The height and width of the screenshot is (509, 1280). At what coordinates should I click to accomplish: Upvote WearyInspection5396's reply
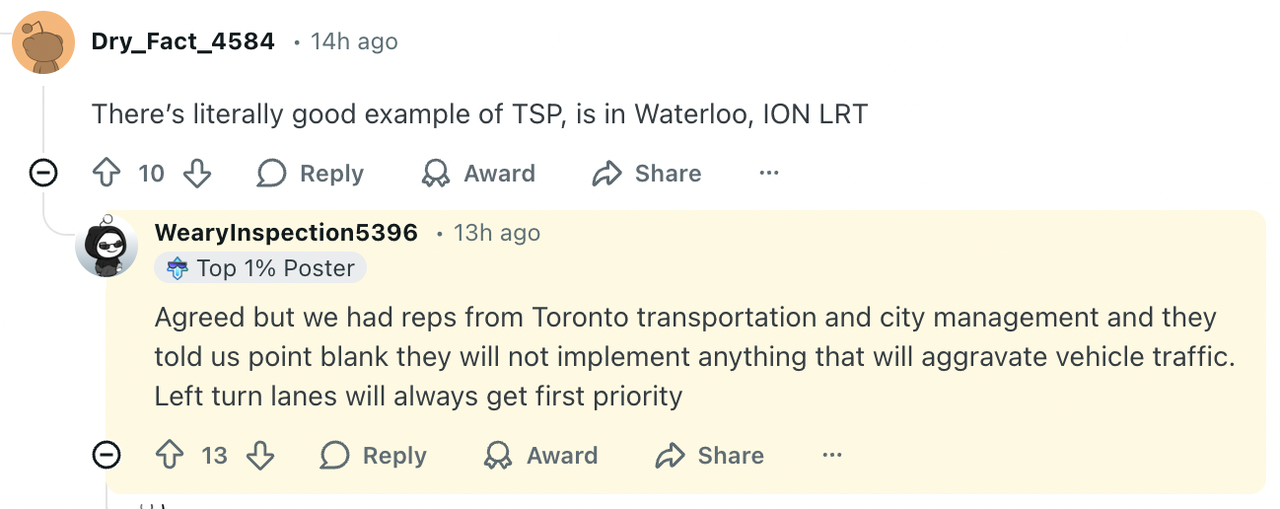coord(169,456)
